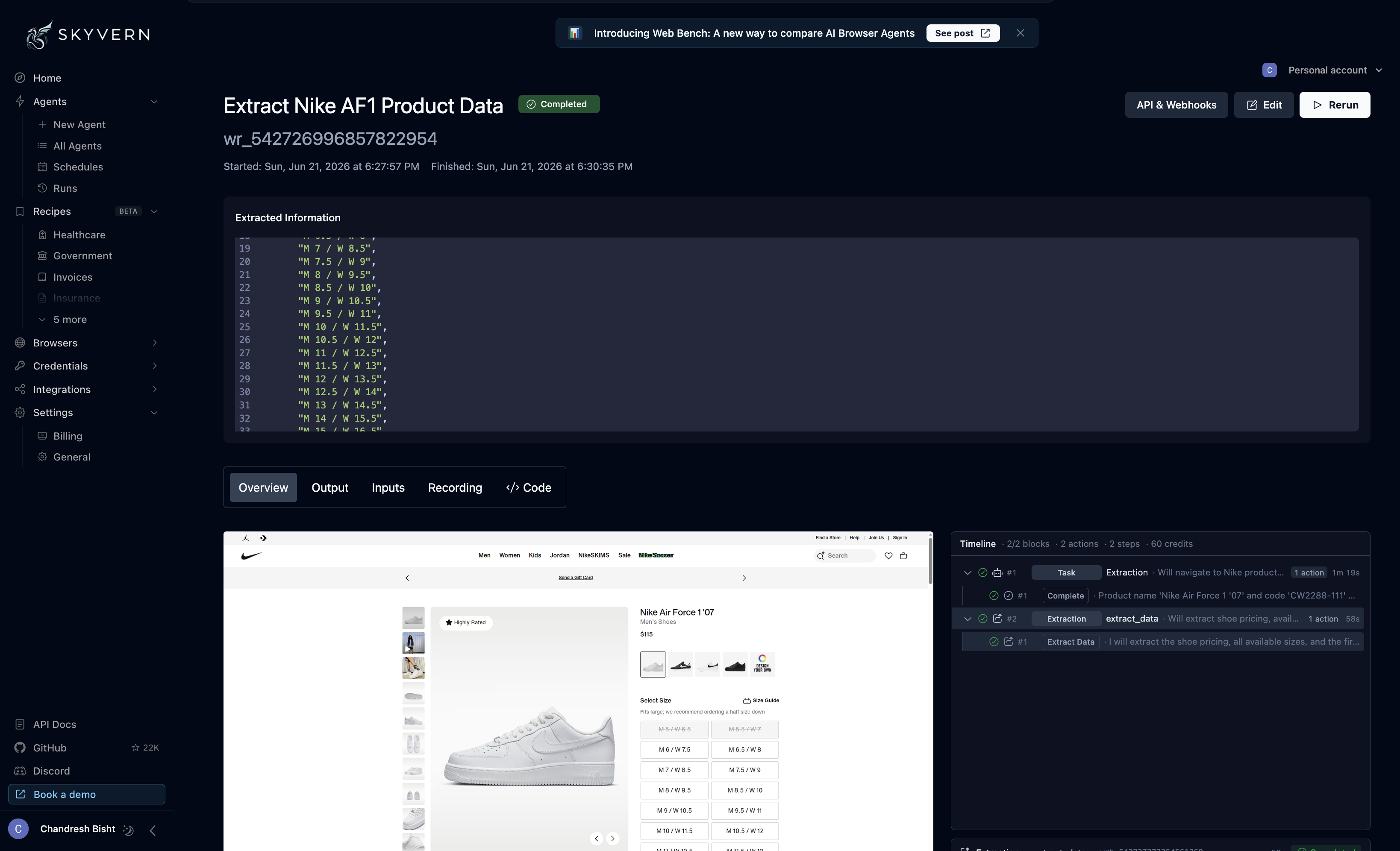Image resolution: width=1400 pixels, height=851 pixels.
Task: Collapse the Agents section chevron
Action: (154, 102)
